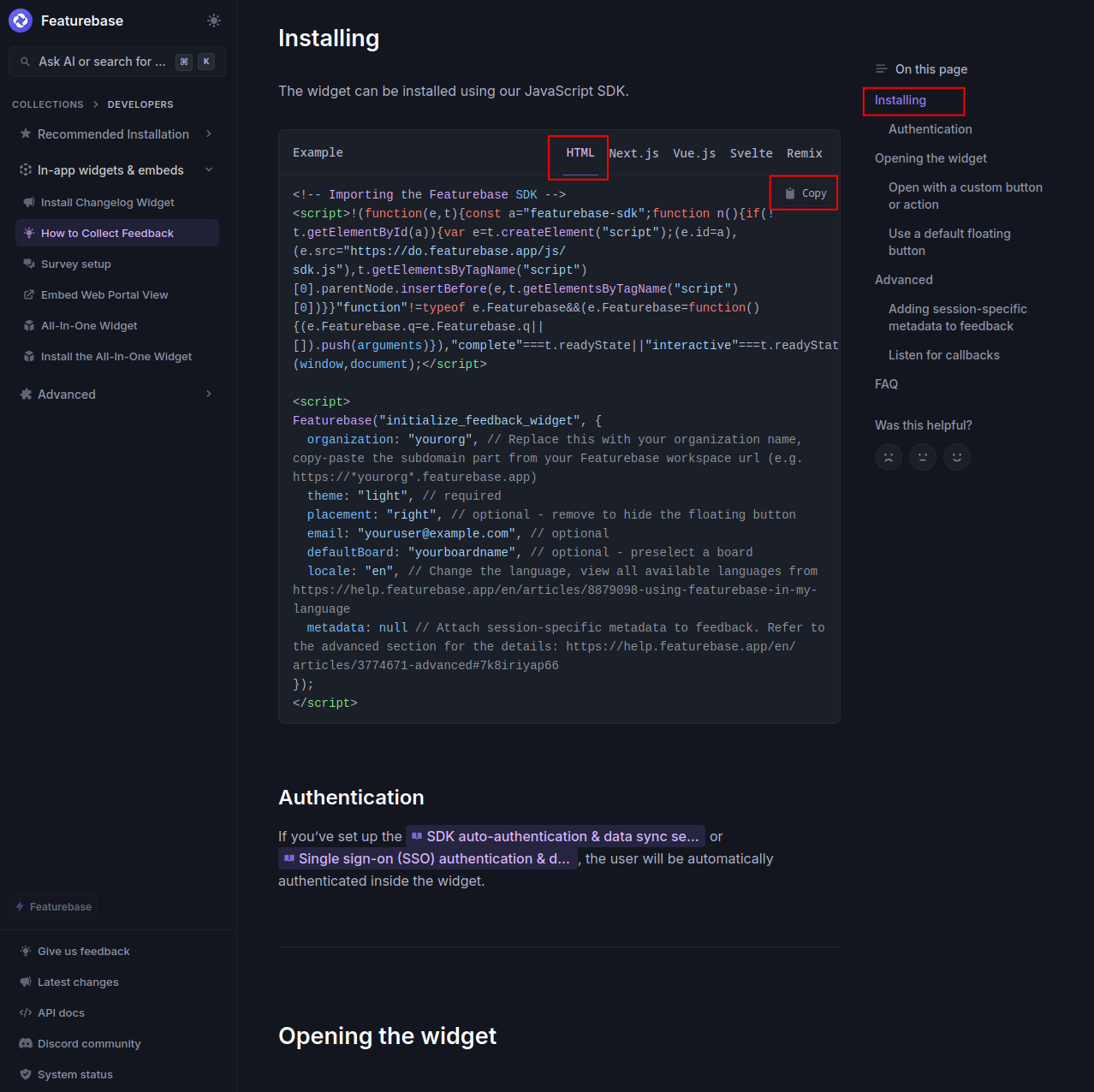Click the Discord community icon
The image size is (1094, 1092).
click(x=26, y=1044)
